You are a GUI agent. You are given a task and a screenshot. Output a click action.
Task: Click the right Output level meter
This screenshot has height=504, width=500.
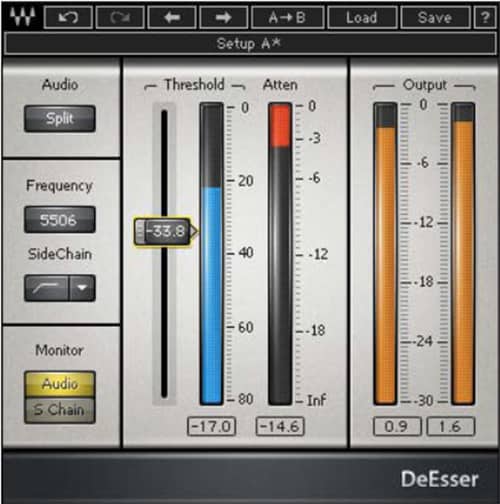click(463, 254)
